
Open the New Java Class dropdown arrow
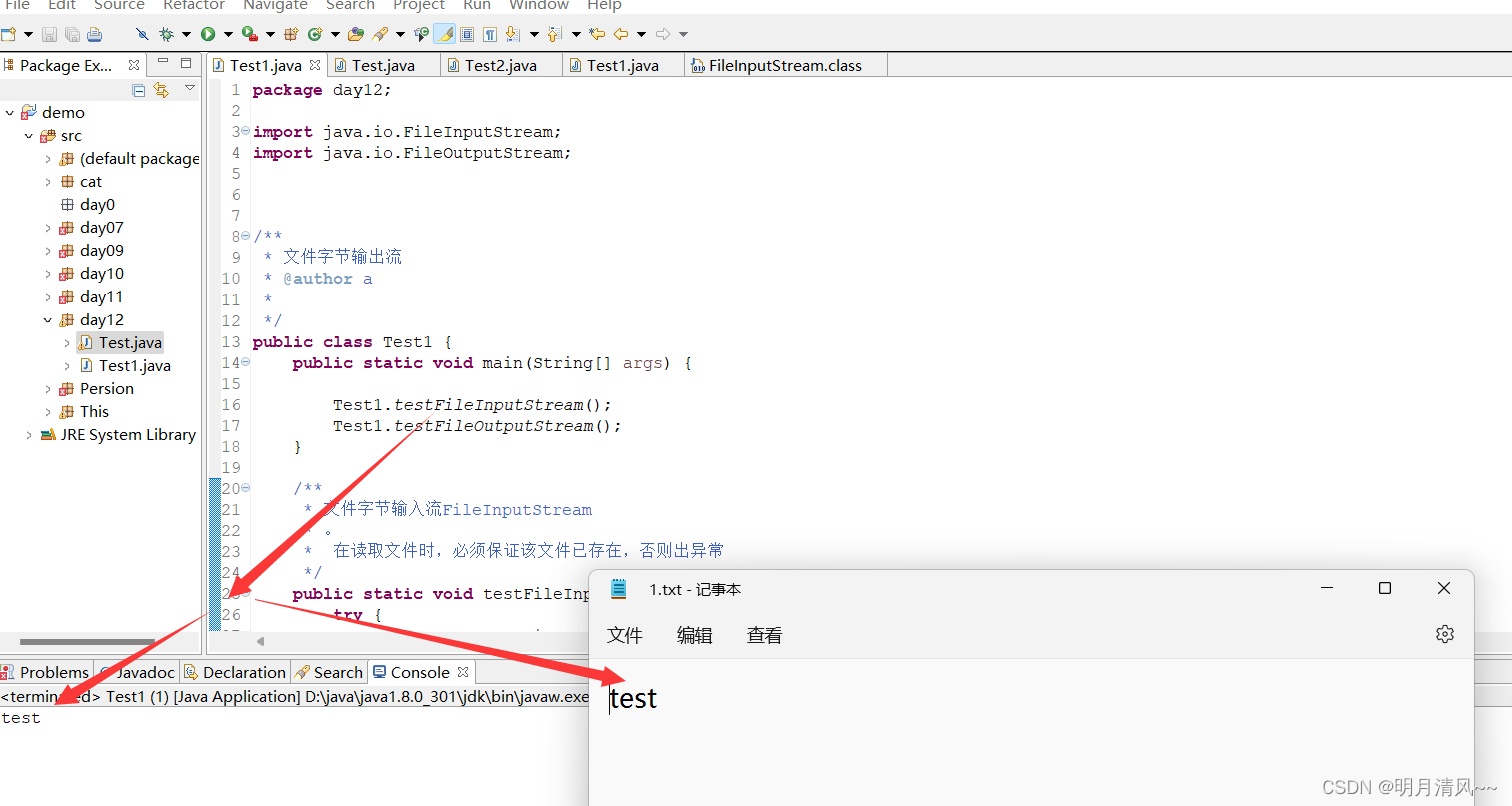pos(335,34)
